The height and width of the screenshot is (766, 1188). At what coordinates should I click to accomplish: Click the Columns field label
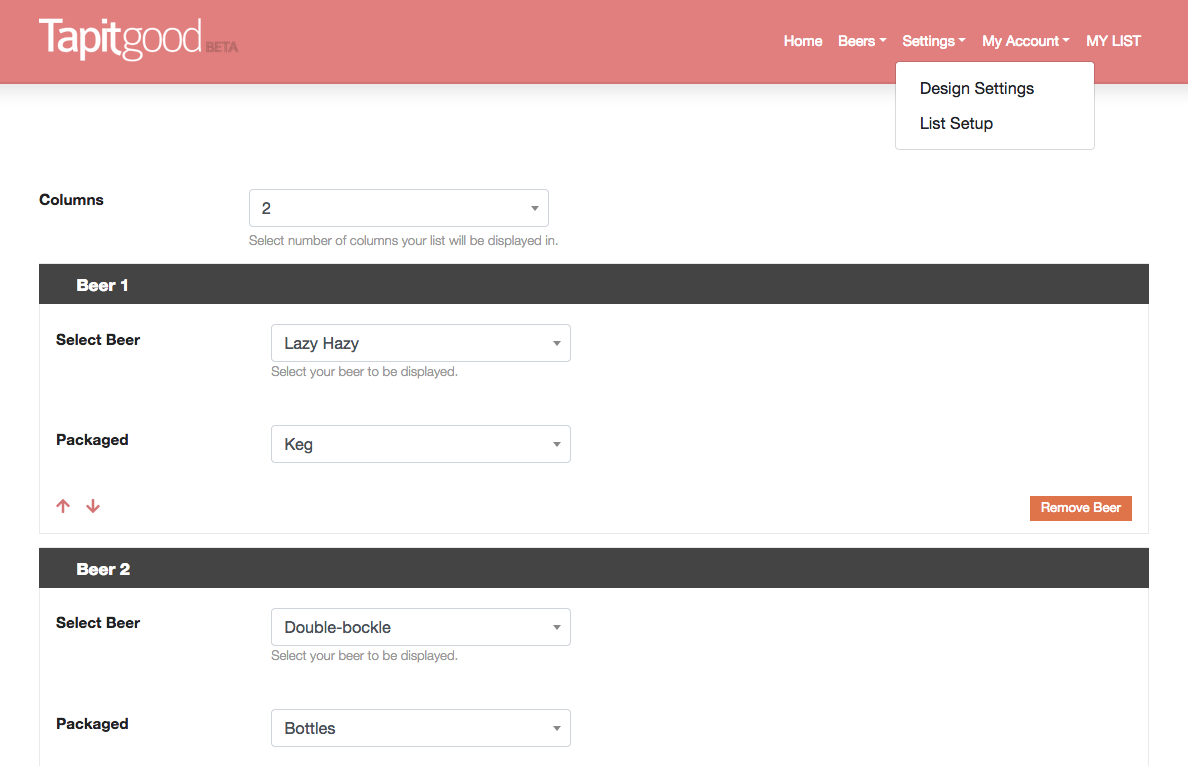(71, 200)
